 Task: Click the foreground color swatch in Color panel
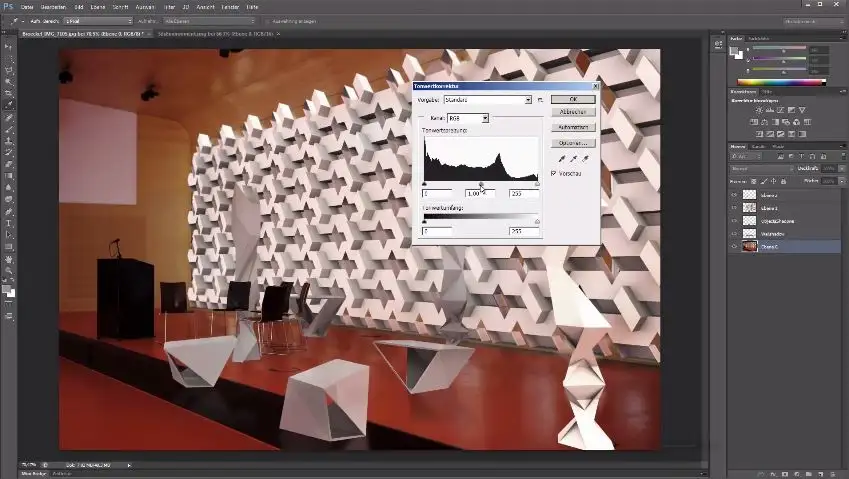click(x=734, y=51)
